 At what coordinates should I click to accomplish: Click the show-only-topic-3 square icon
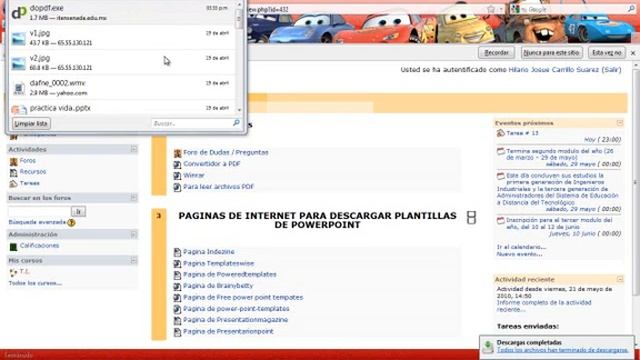471,217
